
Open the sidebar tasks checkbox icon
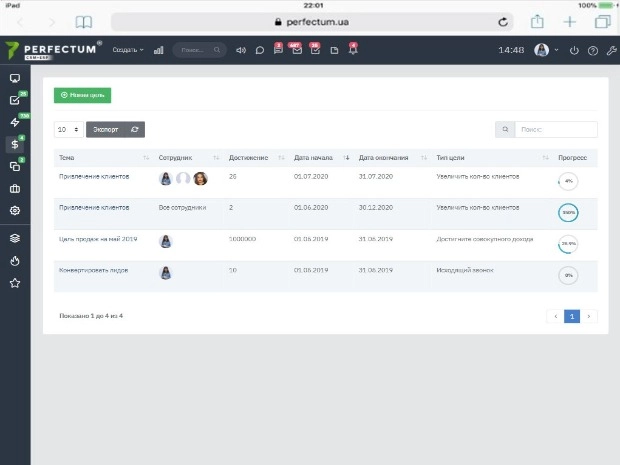click(15, 100)
